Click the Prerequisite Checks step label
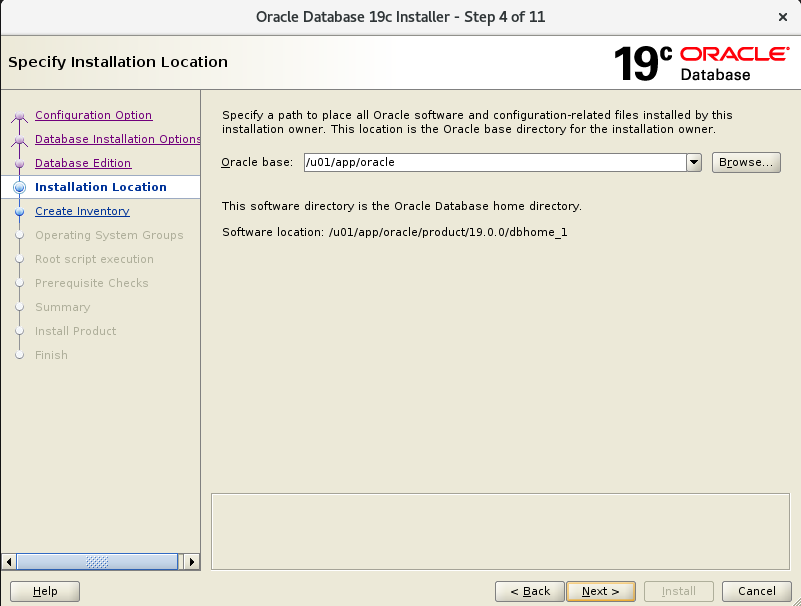Image resolution: width=801 pixels, height=606 pixels. point(91,283)
